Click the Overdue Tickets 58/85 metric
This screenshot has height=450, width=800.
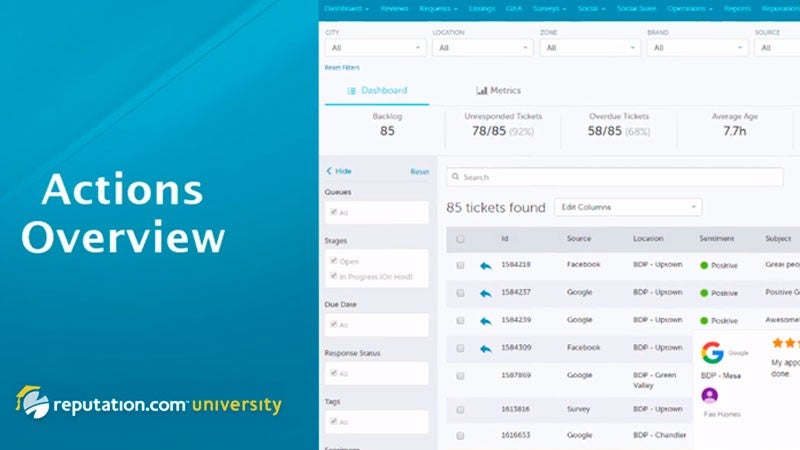pyautogui.click(x=619, y=124)
